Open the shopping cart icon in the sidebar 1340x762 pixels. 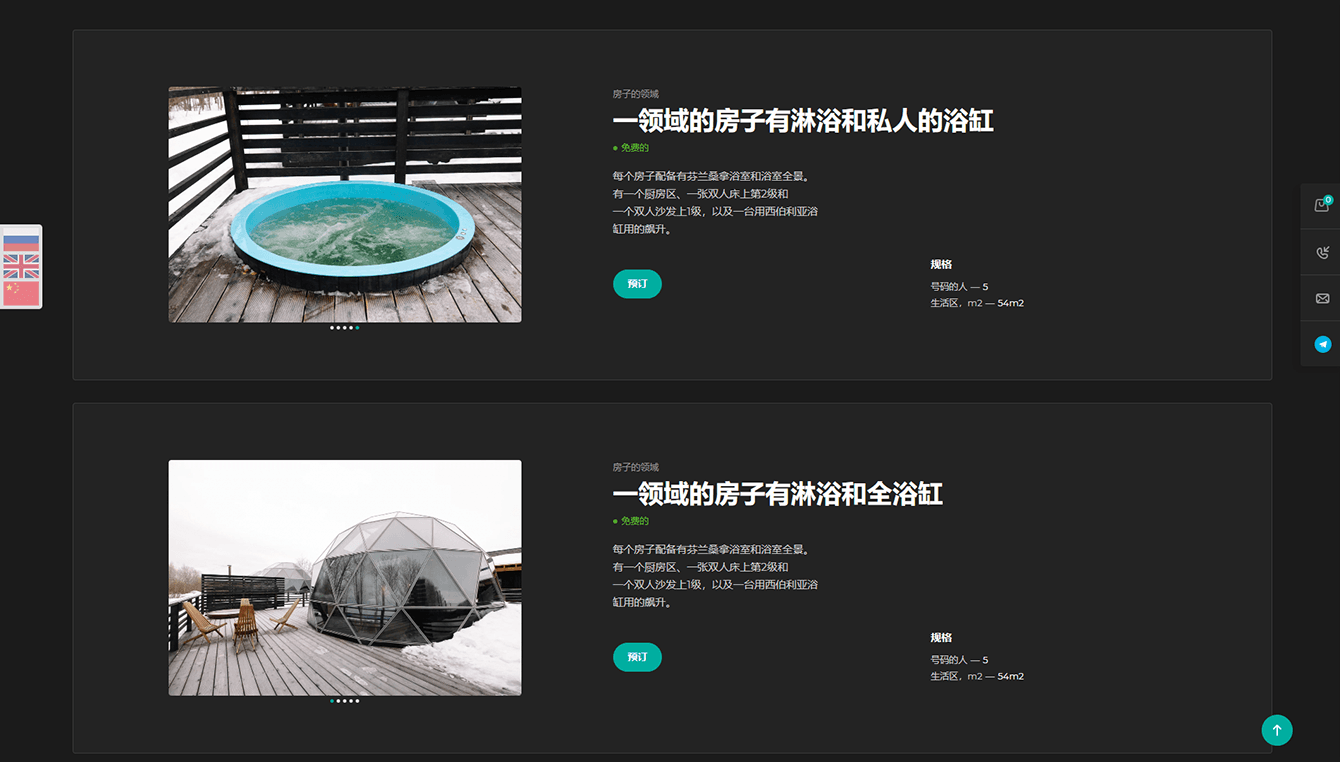coord(1322,205)
